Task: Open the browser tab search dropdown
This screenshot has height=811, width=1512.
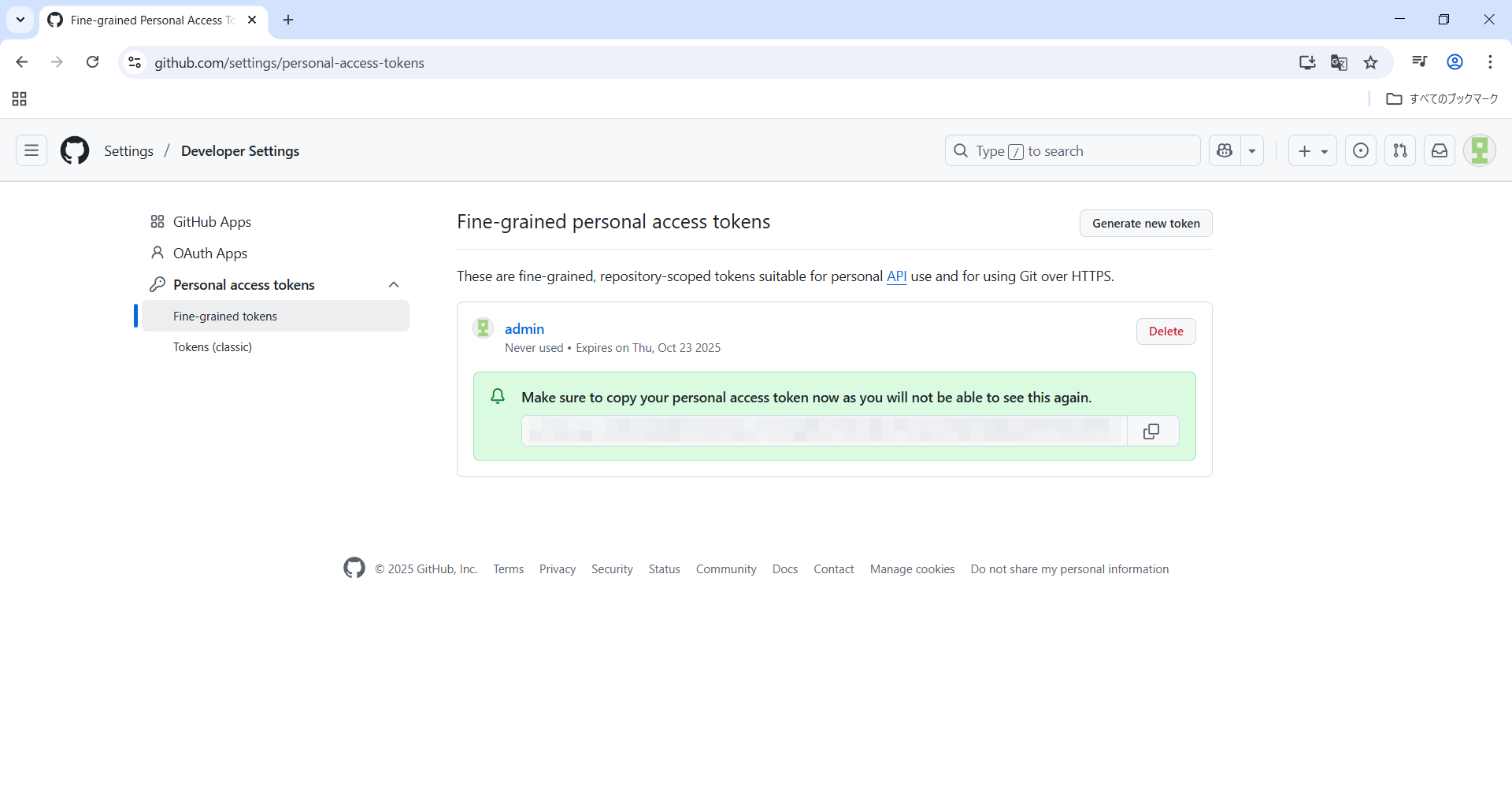Action: tap(20, 20)
